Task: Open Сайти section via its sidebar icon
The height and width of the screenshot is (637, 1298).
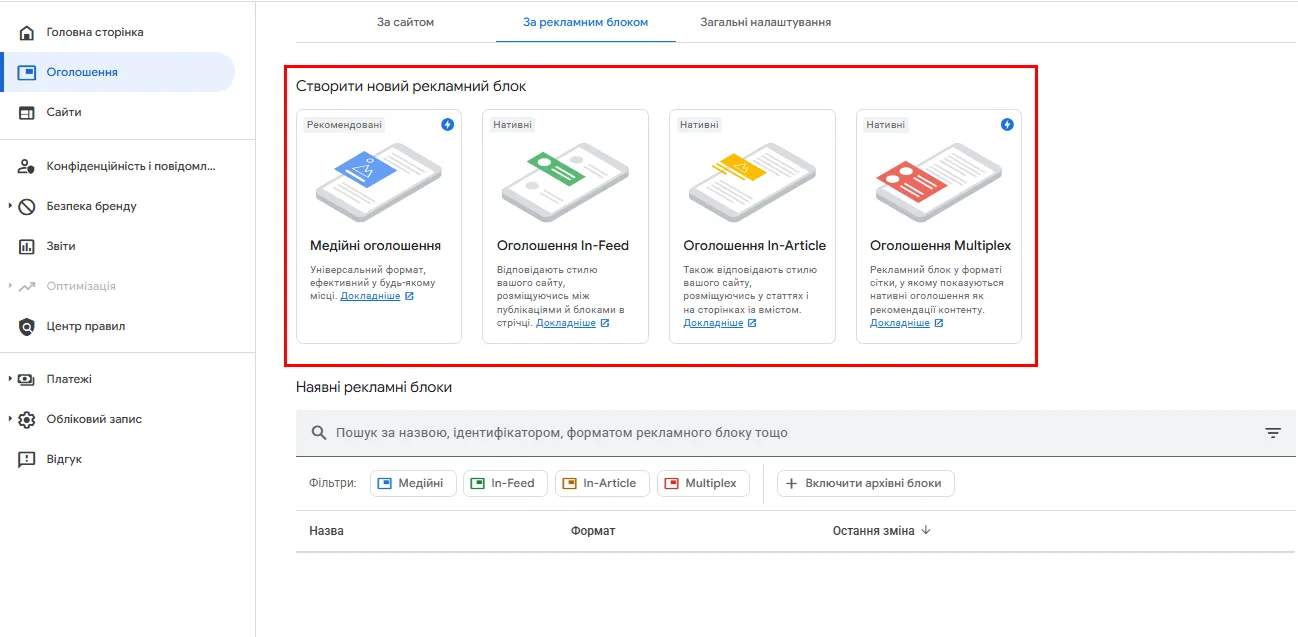Action: point(27,113)
